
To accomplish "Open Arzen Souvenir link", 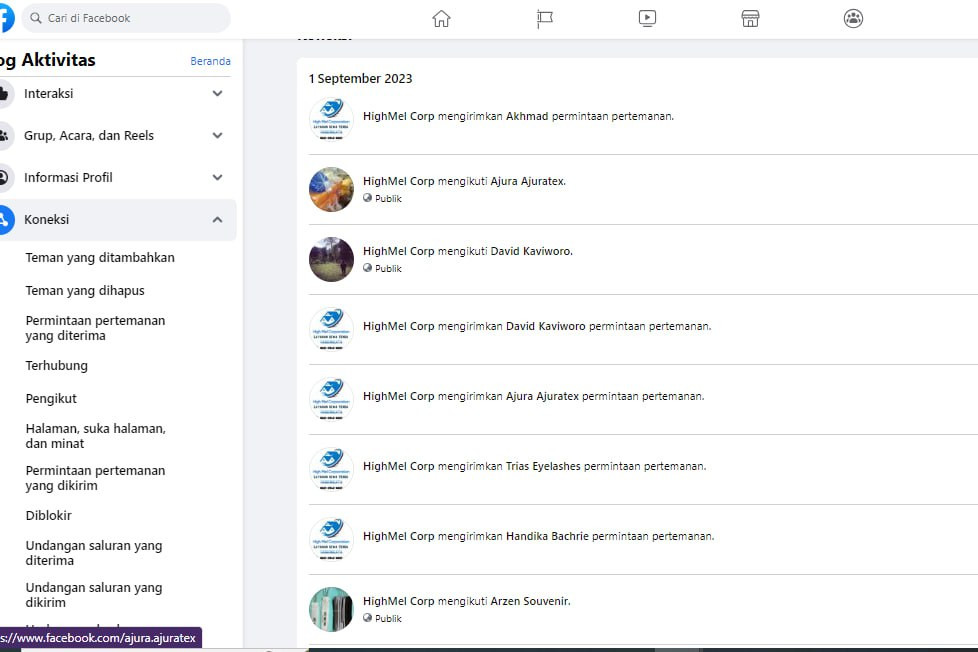I will tap(530, 601).
